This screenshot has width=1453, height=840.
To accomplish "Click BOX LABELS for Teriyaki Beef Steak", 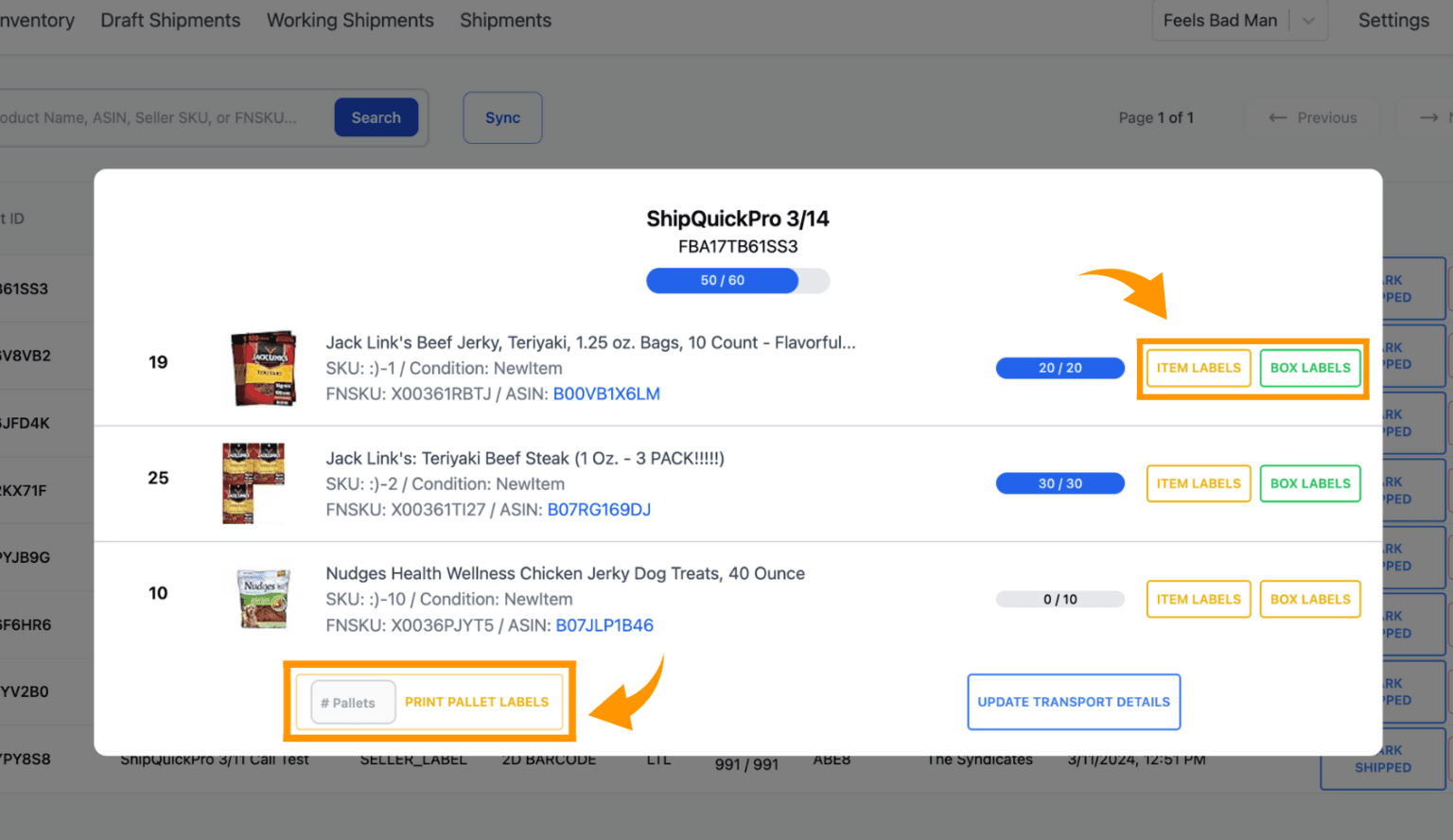I will 1310,483.
